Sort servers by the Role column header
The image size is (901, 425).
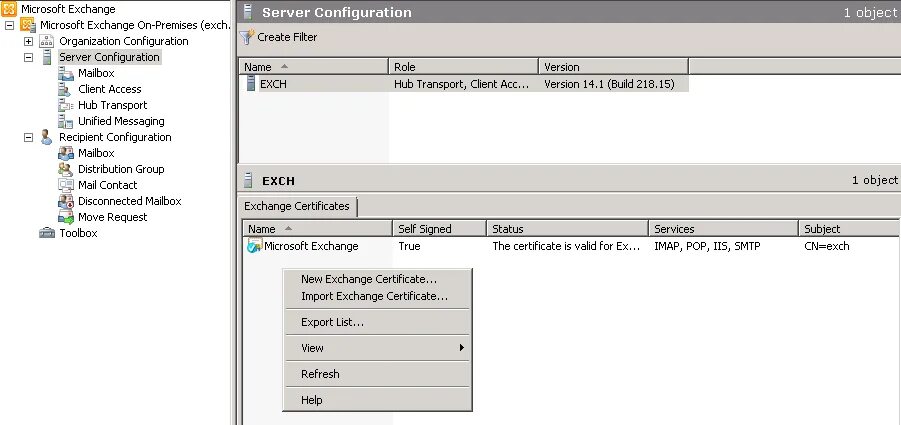pyautogui.click(x=463, y=67)
